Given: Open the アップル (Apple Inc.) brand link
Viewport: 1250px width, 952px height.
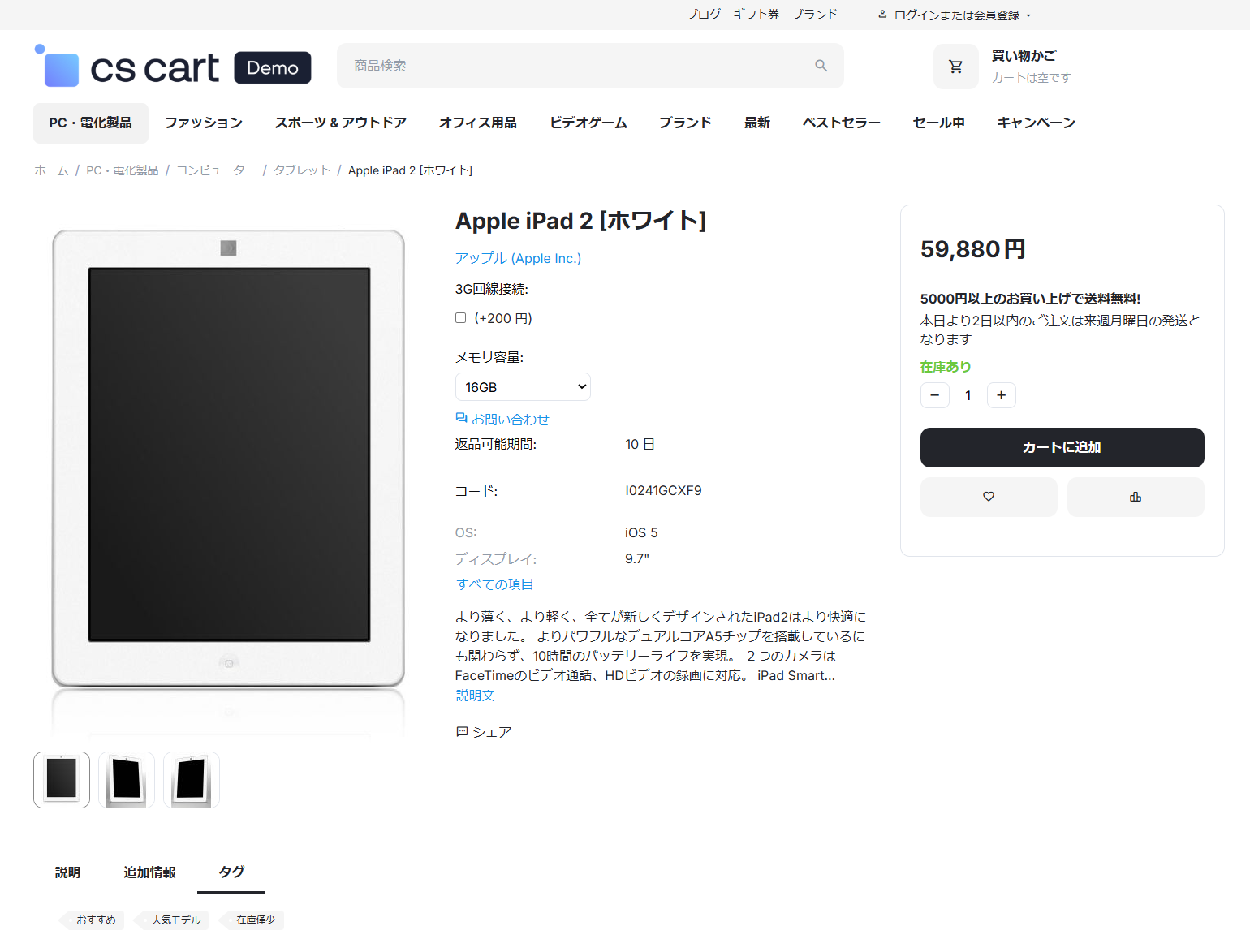Looking at the screenshot, I should coord(518,258).
